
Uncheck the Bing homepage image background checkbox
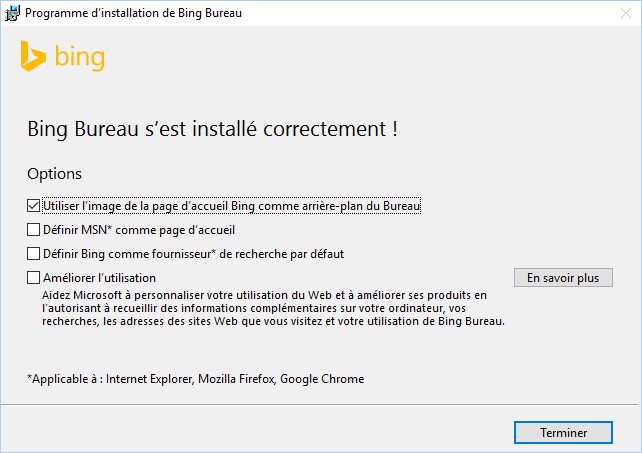coord(35,206)
